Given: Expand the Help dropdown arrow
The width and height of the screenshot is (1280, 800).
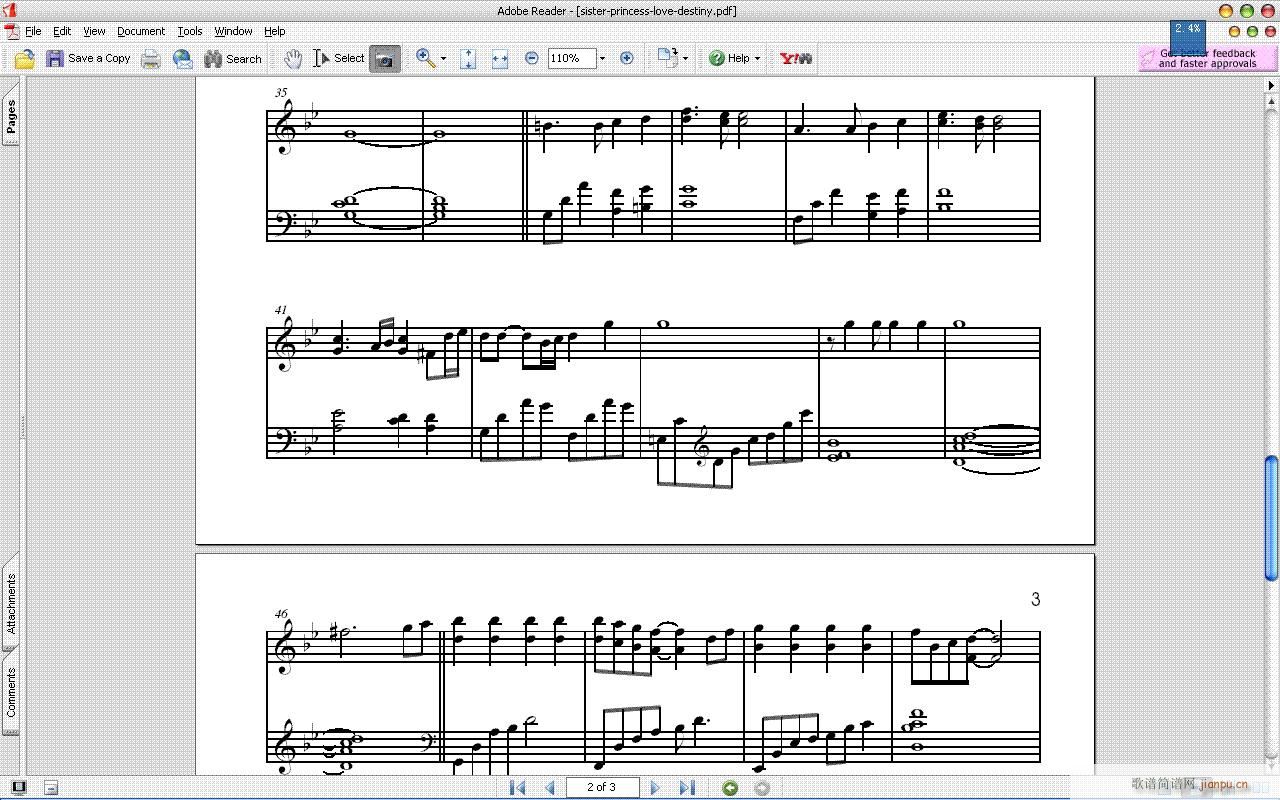Looking at the screenshot, I should [757, 59].
